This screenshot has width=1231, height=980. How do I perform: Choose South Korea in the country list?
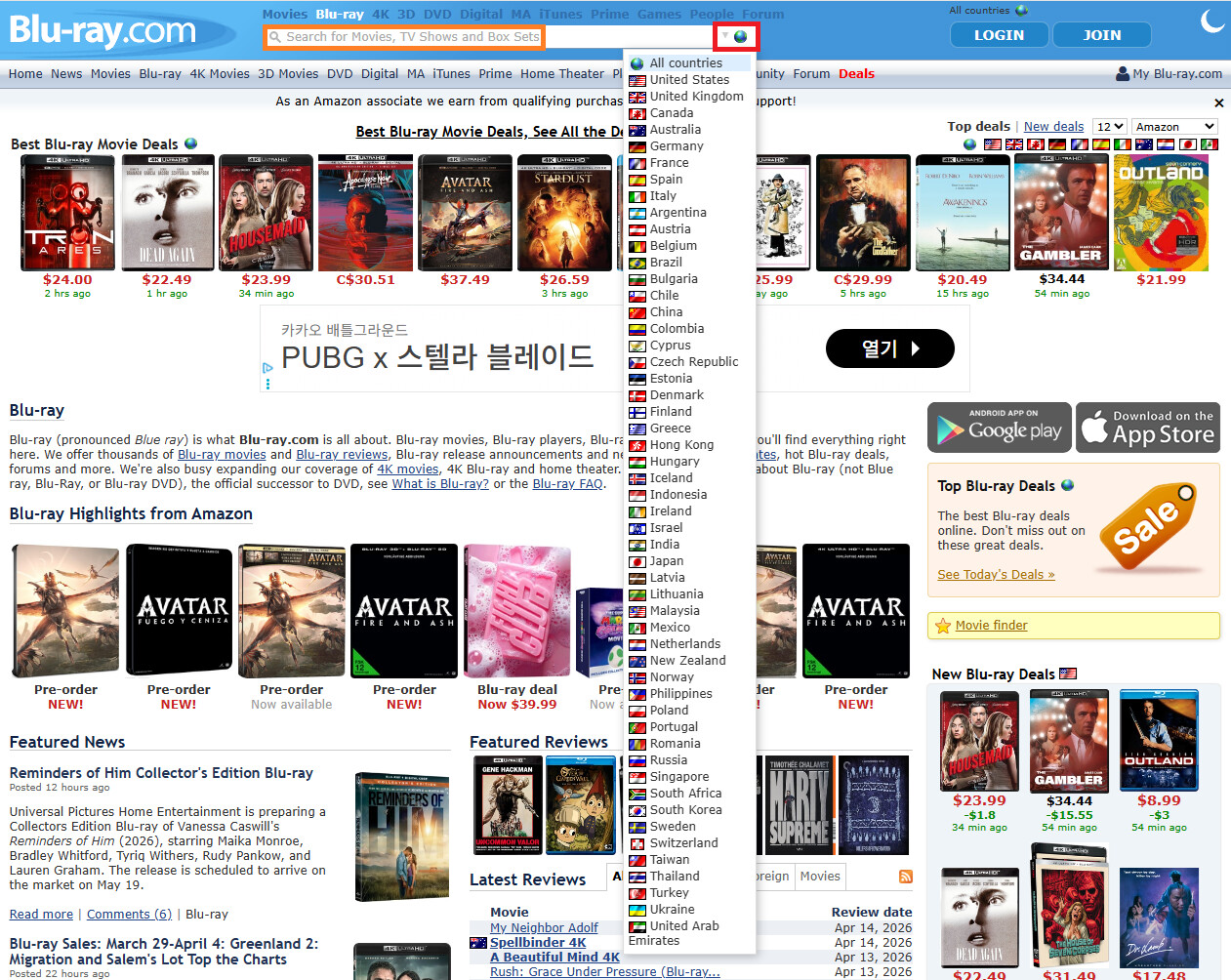point(689,809)
